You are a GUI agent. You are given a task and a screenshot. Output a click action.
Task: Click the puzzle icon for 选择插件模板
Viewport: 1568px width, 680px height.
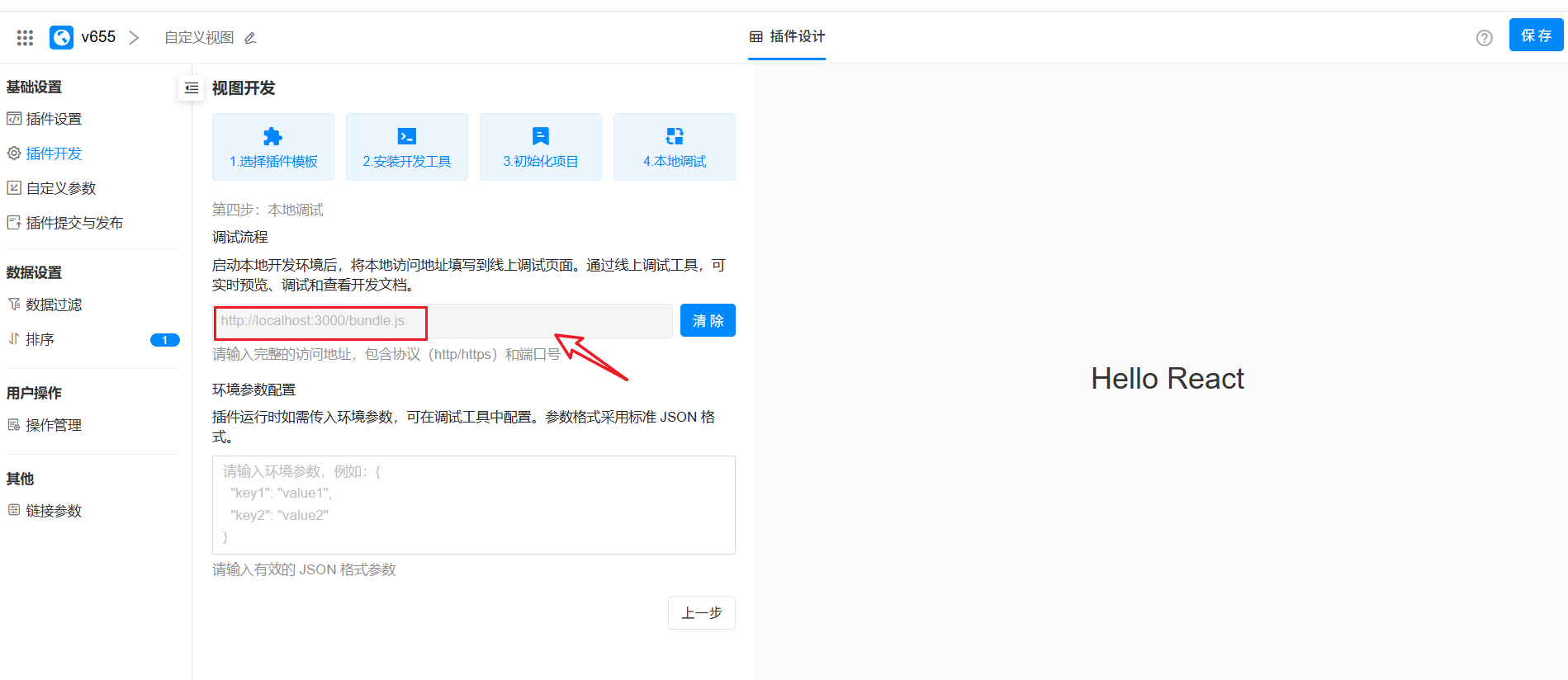(272, 136)
